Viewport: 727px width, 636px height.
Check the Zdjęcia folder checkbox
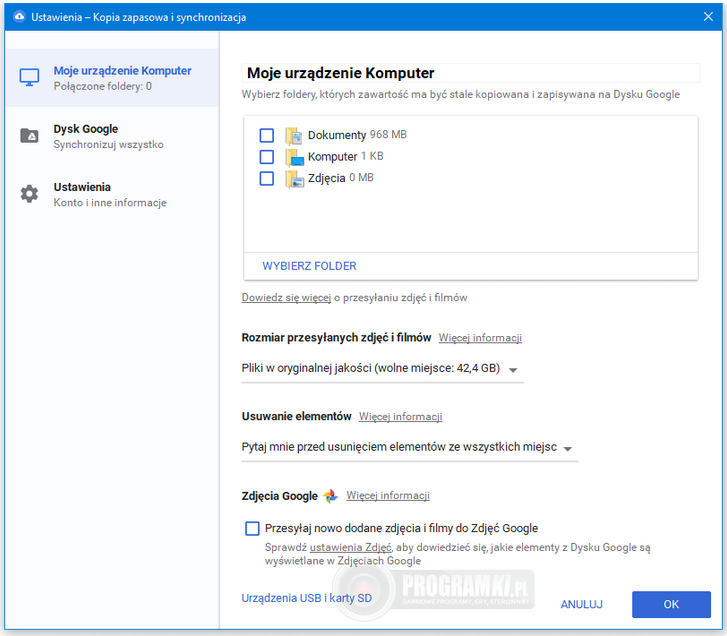click(x=267, y=178)
